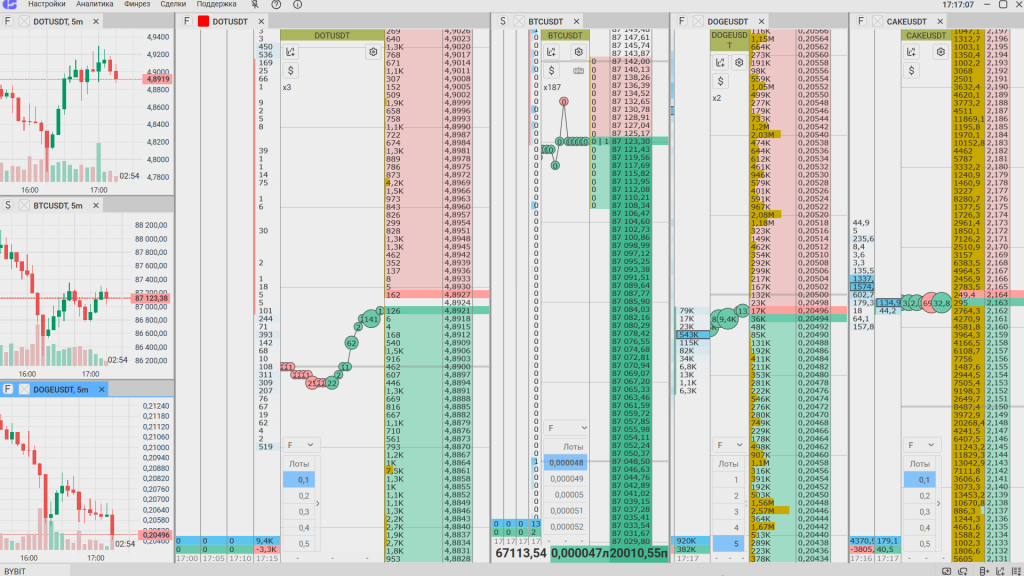
Task: Expand the F dropdown in DOTUSDT panel
Action: pyautogui.click(x=300, y=444)
